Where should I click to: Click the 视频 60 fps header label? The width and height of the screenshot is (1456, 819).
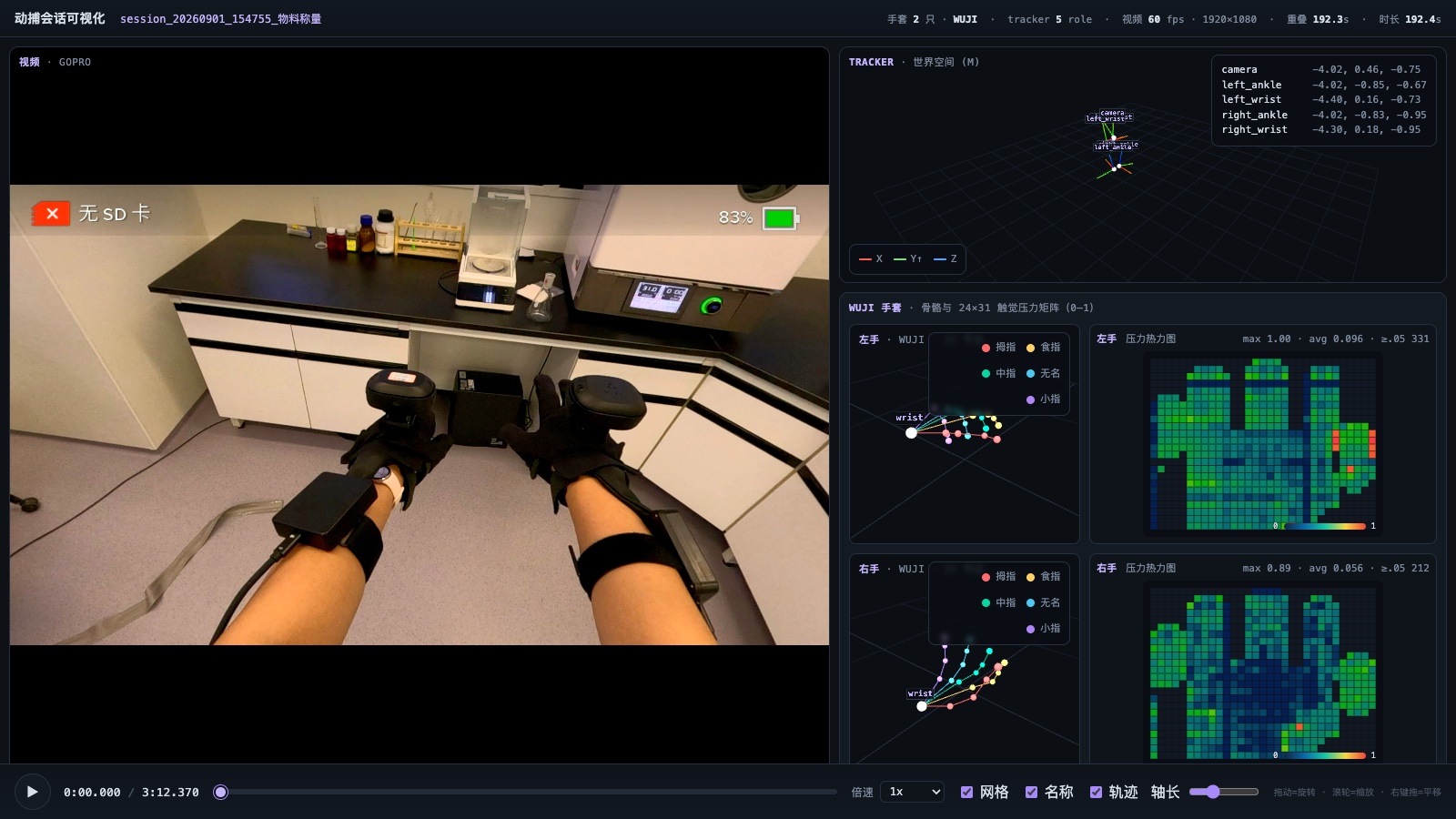pyautogui.click(x=1153, y=19)
